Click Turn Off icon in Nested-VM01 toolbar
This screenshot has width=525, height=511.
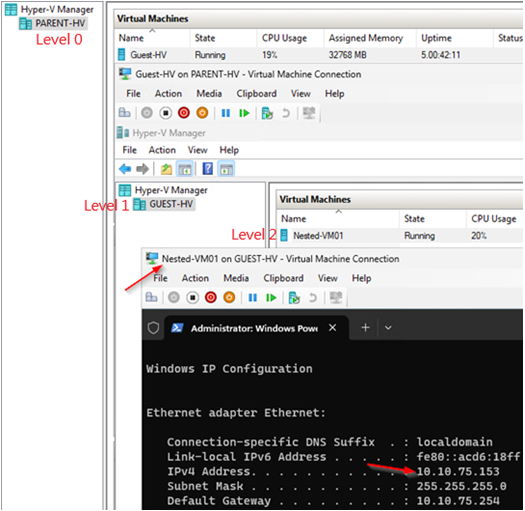click(x=193, y=297)
